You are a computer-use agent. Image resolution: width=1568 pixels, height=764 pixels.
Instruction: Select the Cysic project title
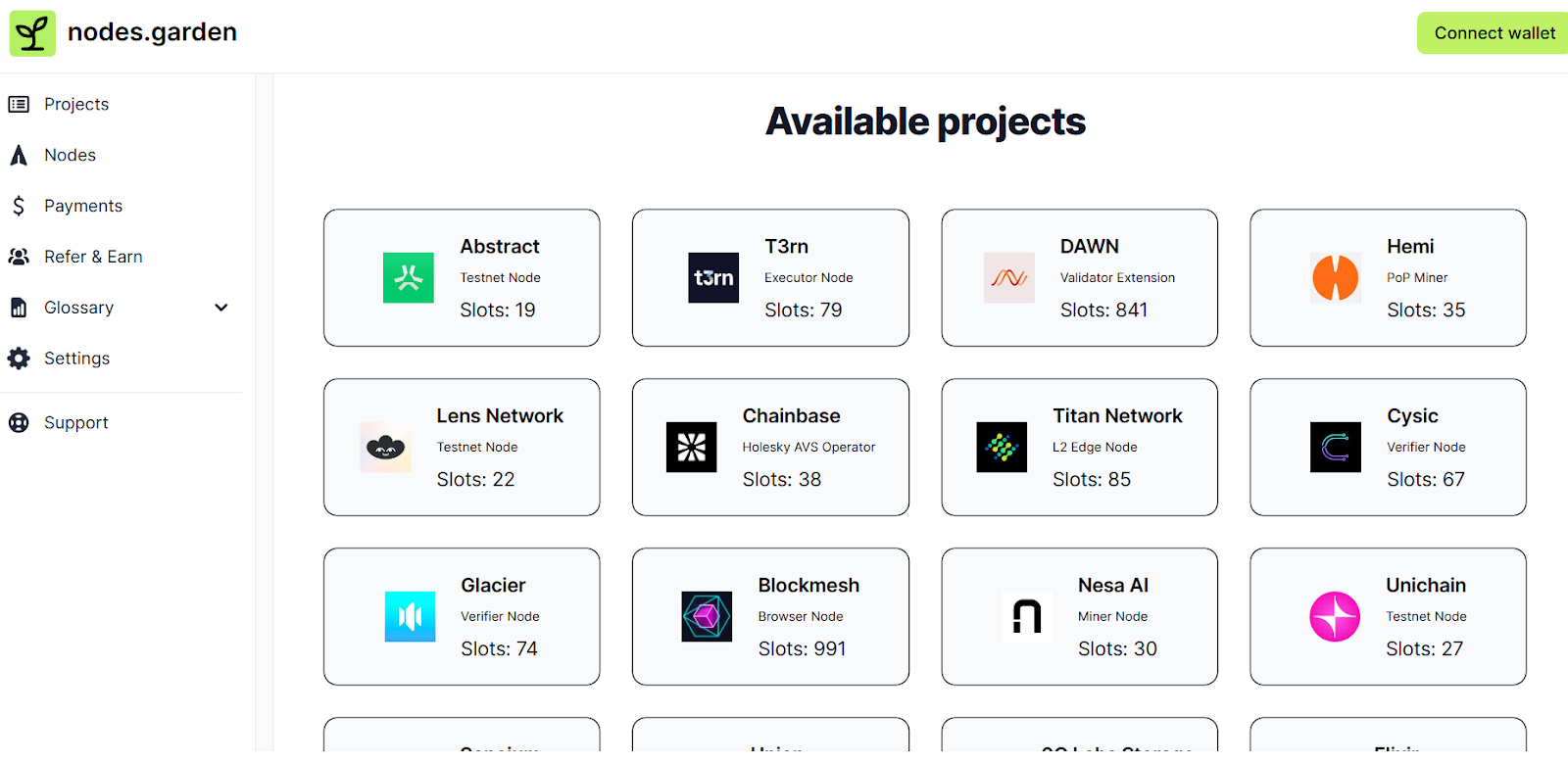(1412, 416)
